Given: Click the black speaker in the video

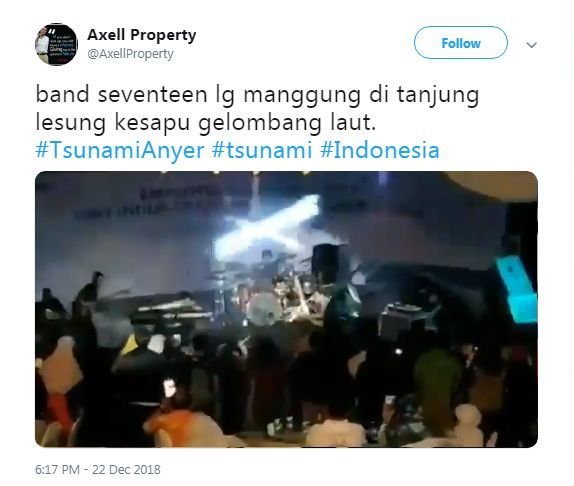Looking at the screenshot, I should point(327,263).
